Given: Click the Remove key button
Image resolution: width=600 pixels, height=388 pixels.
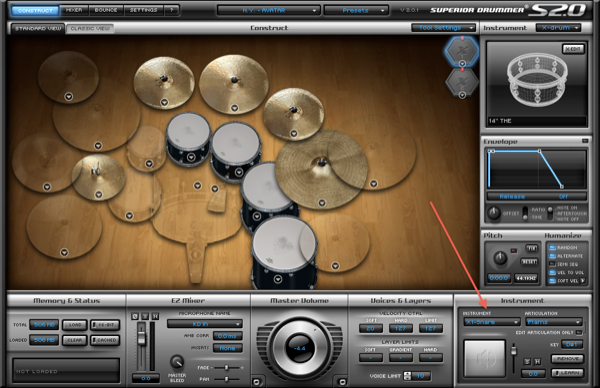Looking at the screenshot, I should click(x=567, y=359).
